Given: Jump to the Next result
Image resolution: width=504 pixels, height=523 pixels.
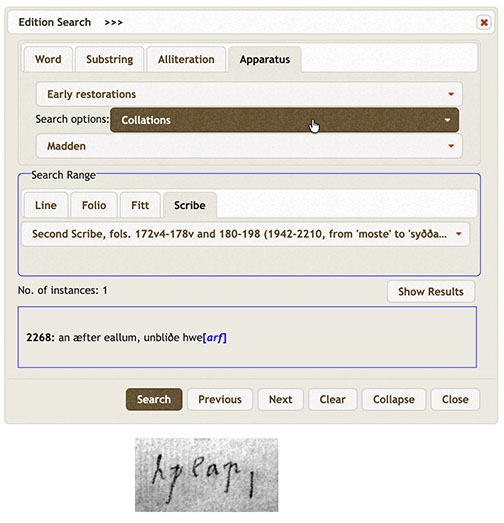Looking at the screenshot, I should 281,399.
